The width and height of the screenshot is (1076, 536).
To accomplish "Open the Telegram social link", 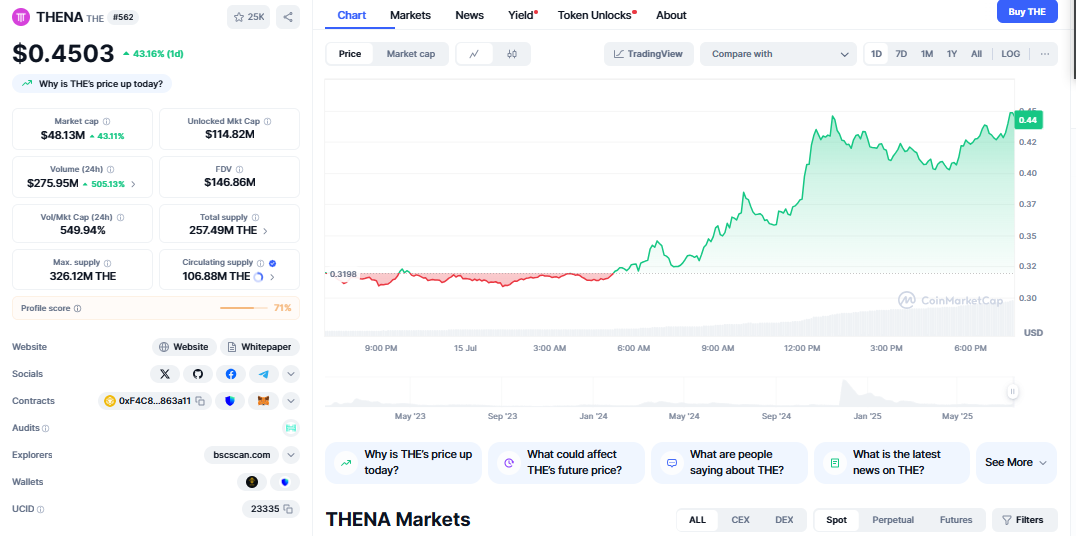I will click(x=264, y=374).
